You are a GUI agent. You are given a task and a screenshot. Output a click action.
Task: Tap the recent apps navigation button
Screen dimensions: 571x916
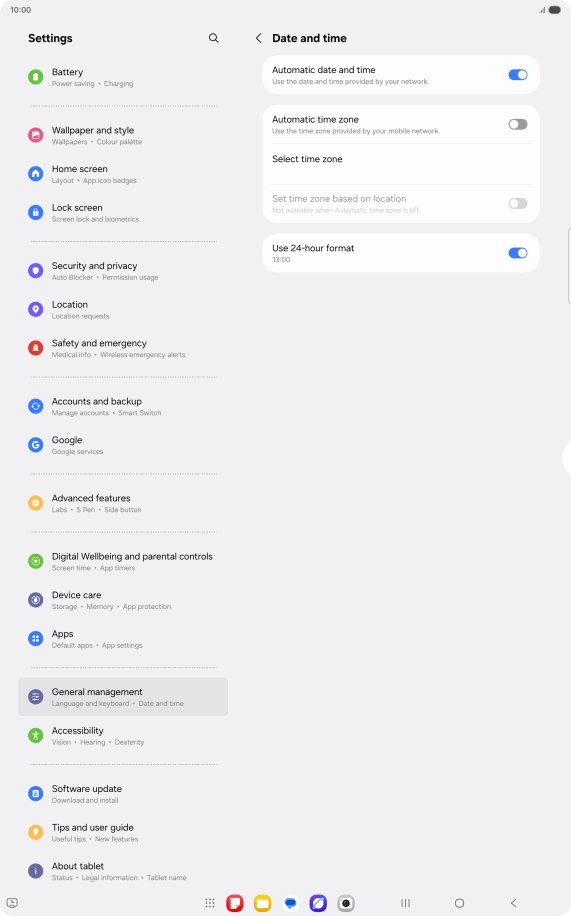[406, 903]
